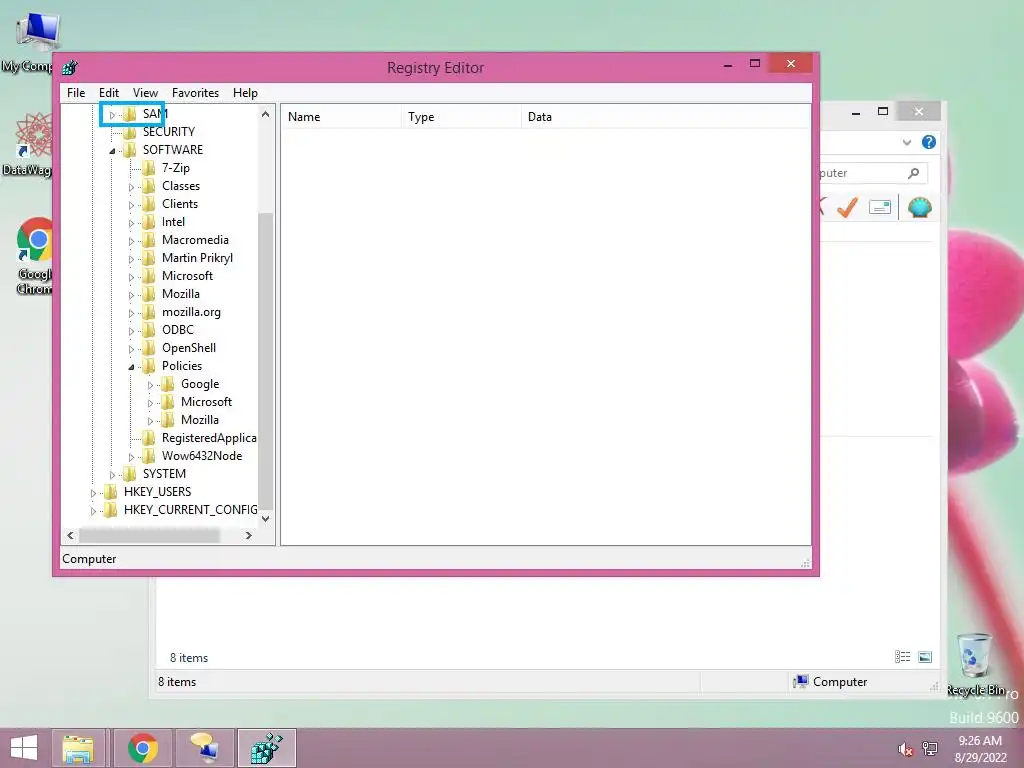1024x768 pixels.
Task: Collapse the SOFTWARE key
Action: (112, 151)
